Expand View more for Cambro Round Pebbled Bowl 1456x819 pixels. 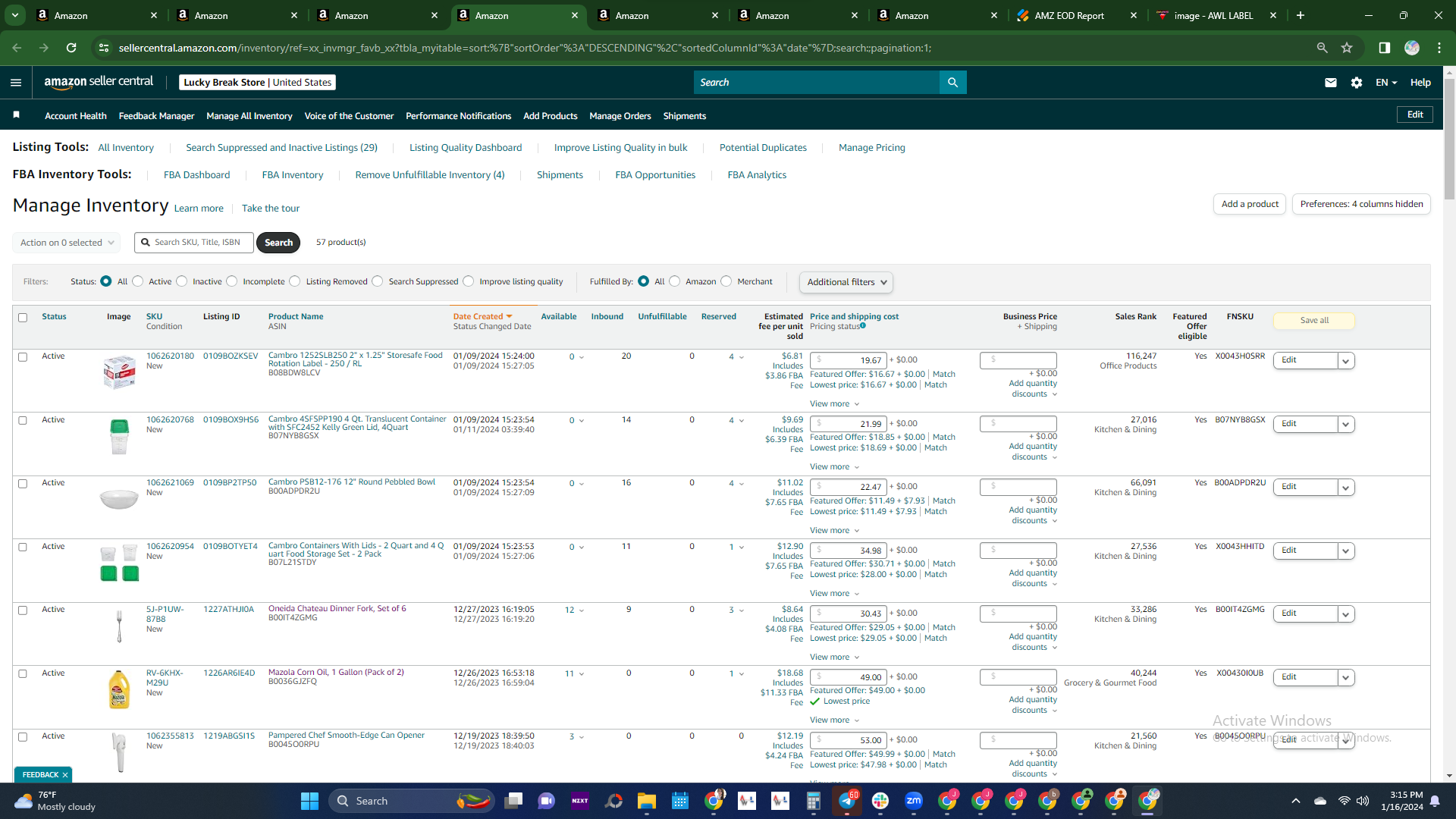click(x=834, y=531)
